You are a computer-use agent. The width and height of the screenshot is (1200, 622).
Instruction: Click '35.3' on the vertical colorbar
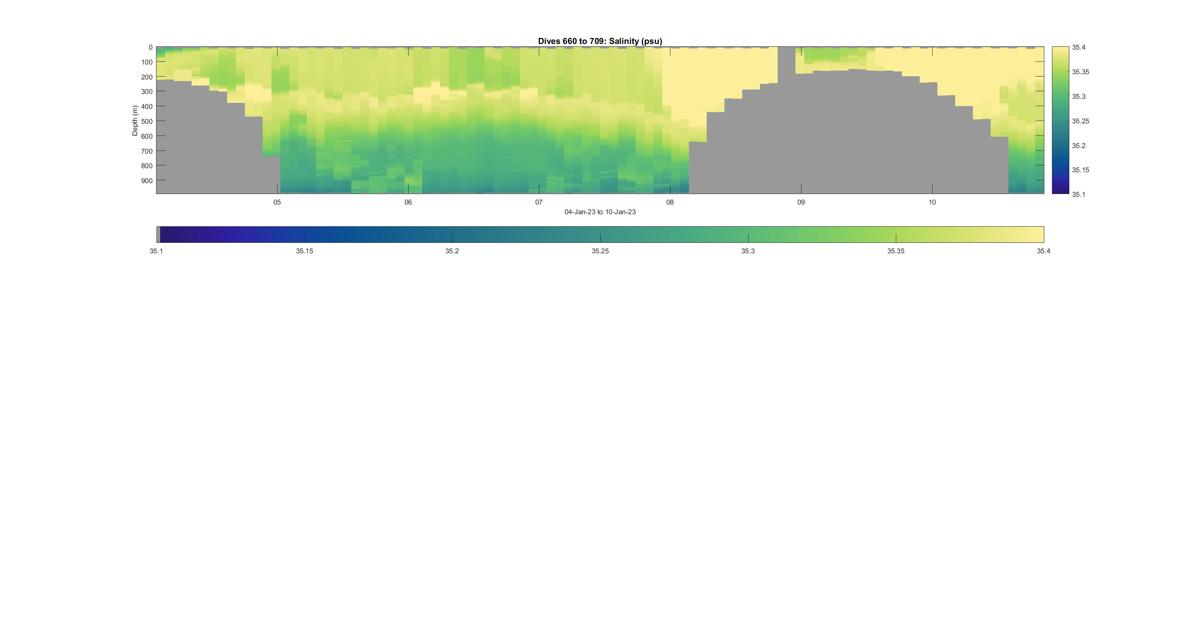[1079, 97]
